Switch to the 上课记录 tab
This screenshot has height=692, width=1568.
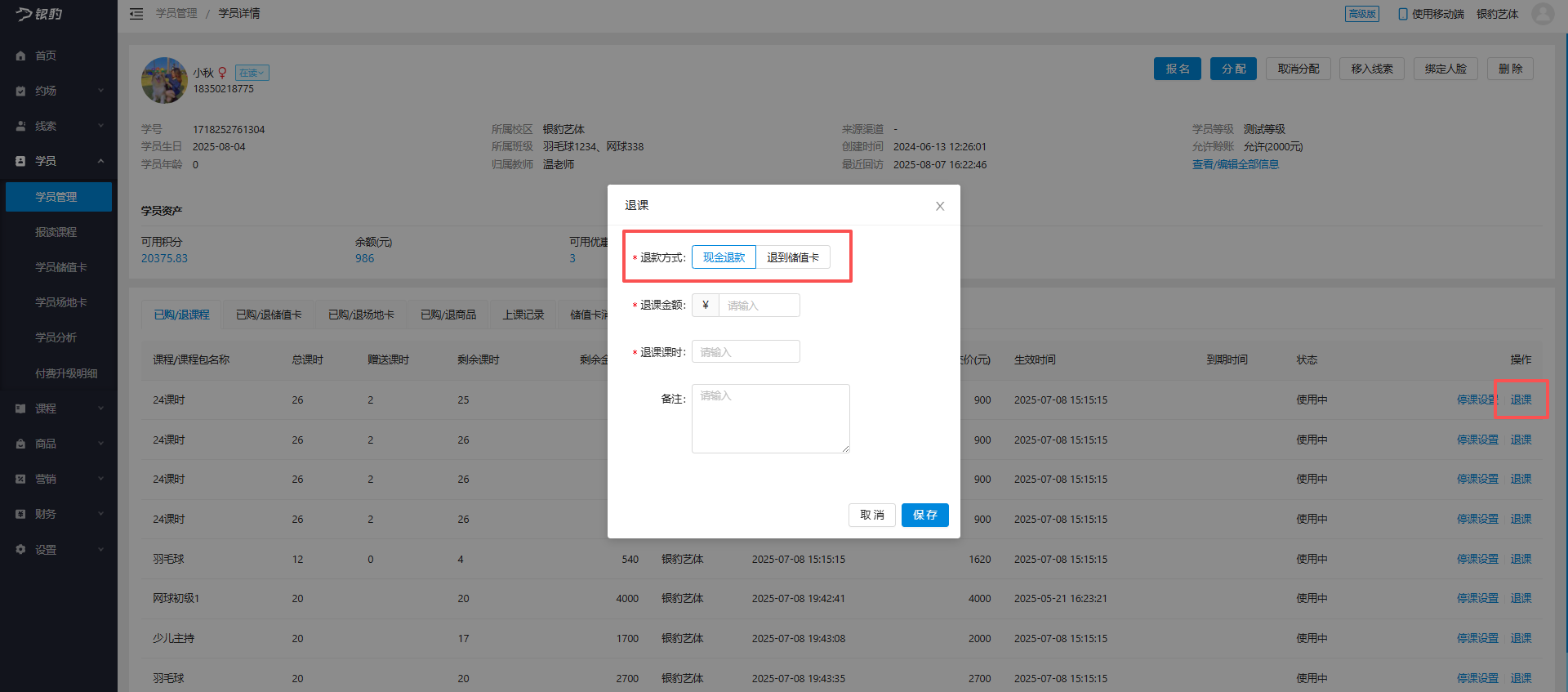click(x=523, y=315)
